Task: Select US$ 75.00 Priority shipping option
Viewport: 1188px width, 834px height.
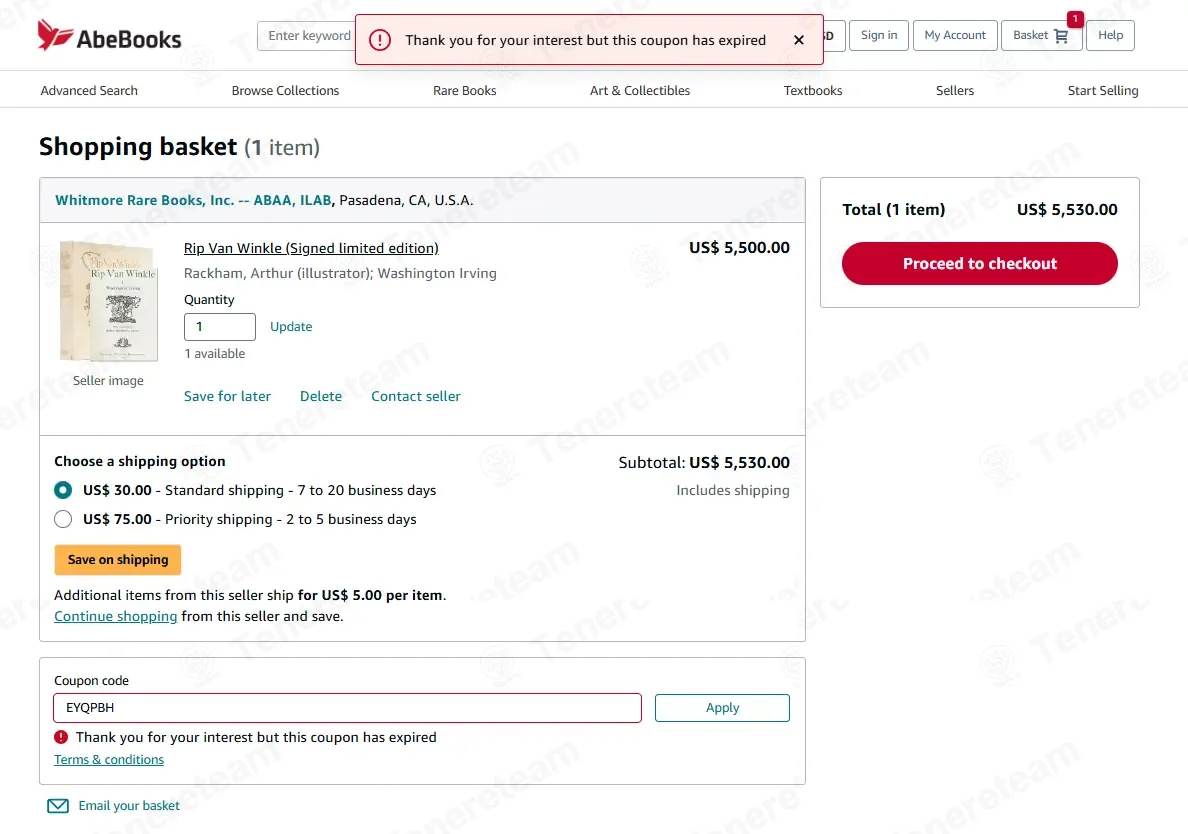Action: tap(63, 519)
